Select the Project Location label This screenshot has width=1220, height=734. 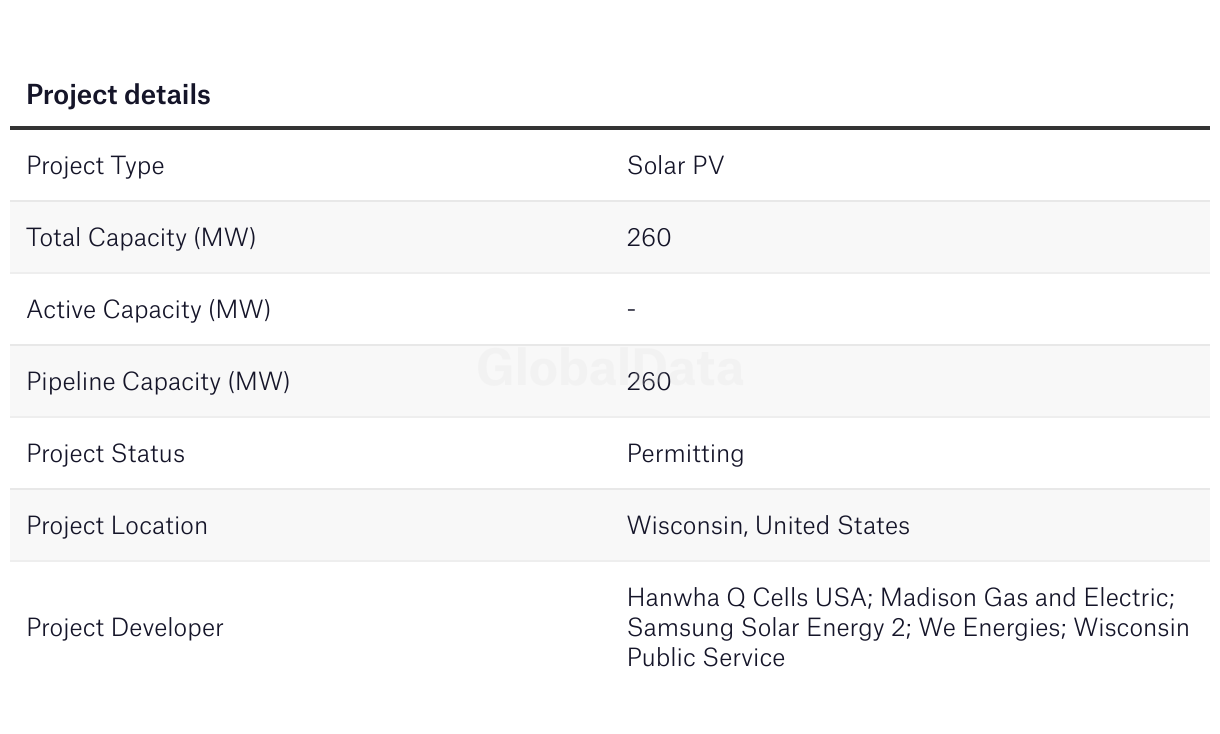pos(117,526)
